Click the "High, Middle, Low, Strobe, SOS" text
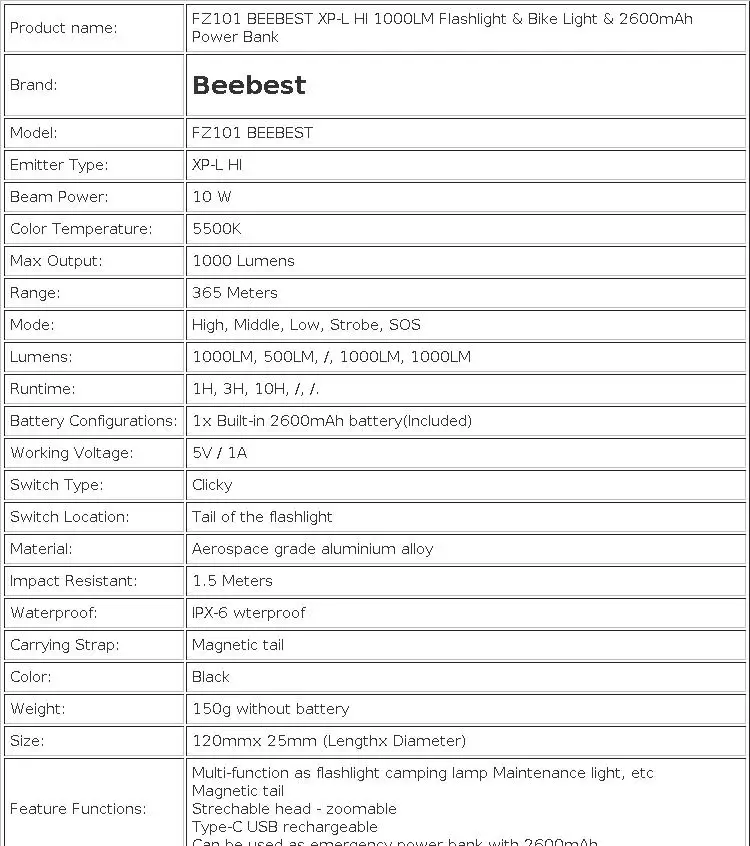This screenshot has height=846, width=750. (x=306, y=325)
